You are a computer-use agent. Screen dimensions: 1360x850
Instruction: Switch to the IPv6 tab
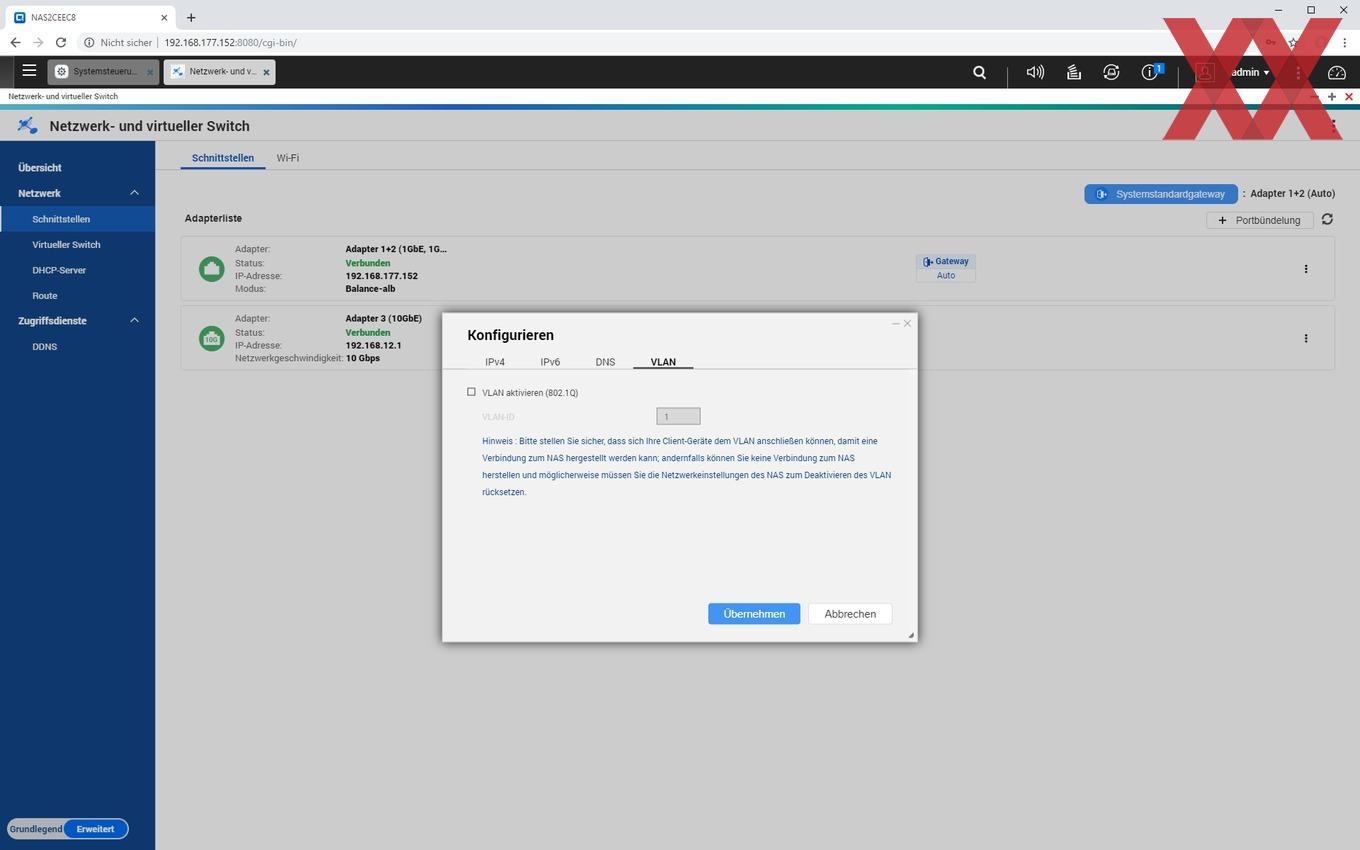coord(550,362)
